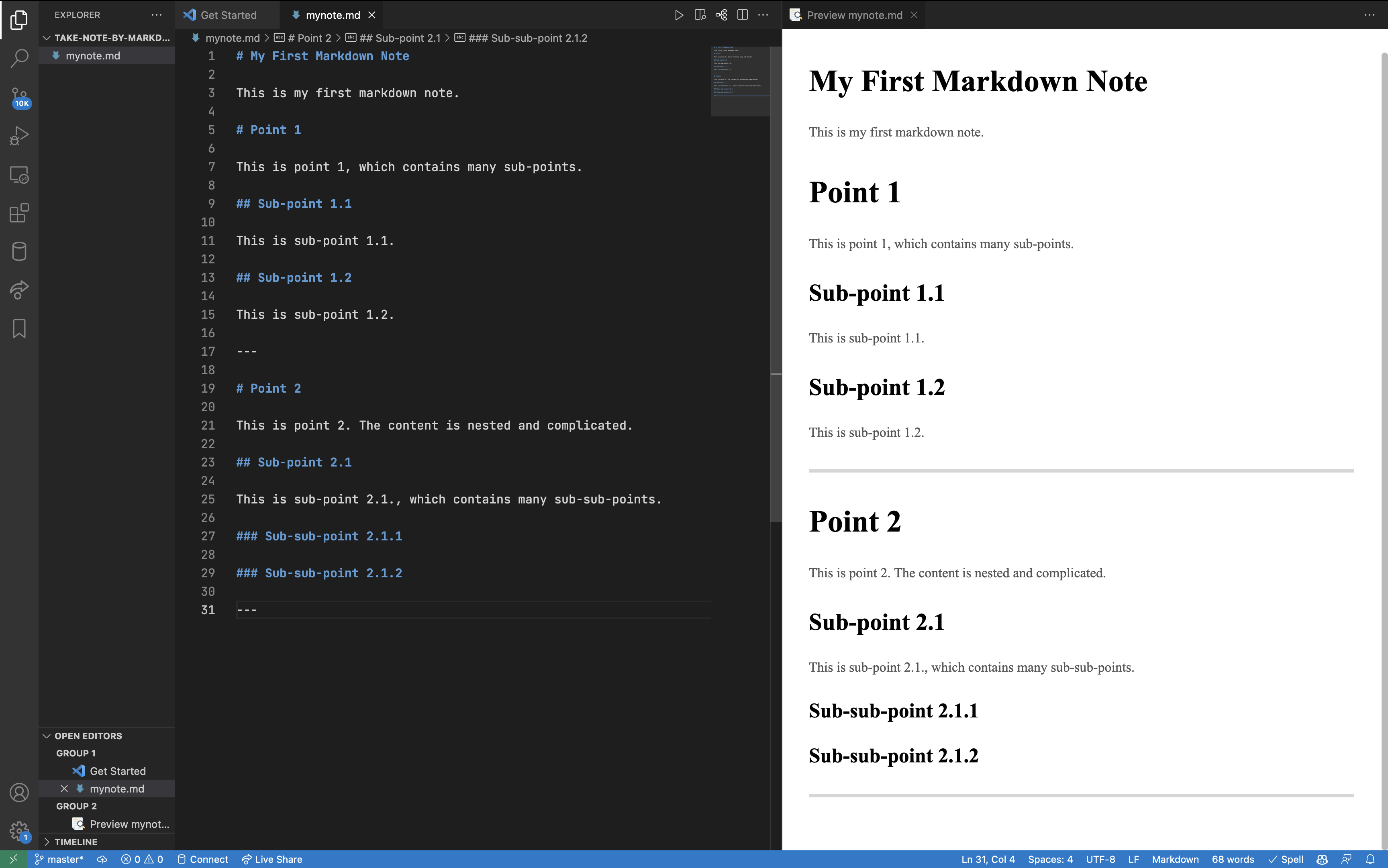The width and height of the screenshot is (1388, 868).
Task: Open the Copilot status icon
Action: [x=1322, y=859]
